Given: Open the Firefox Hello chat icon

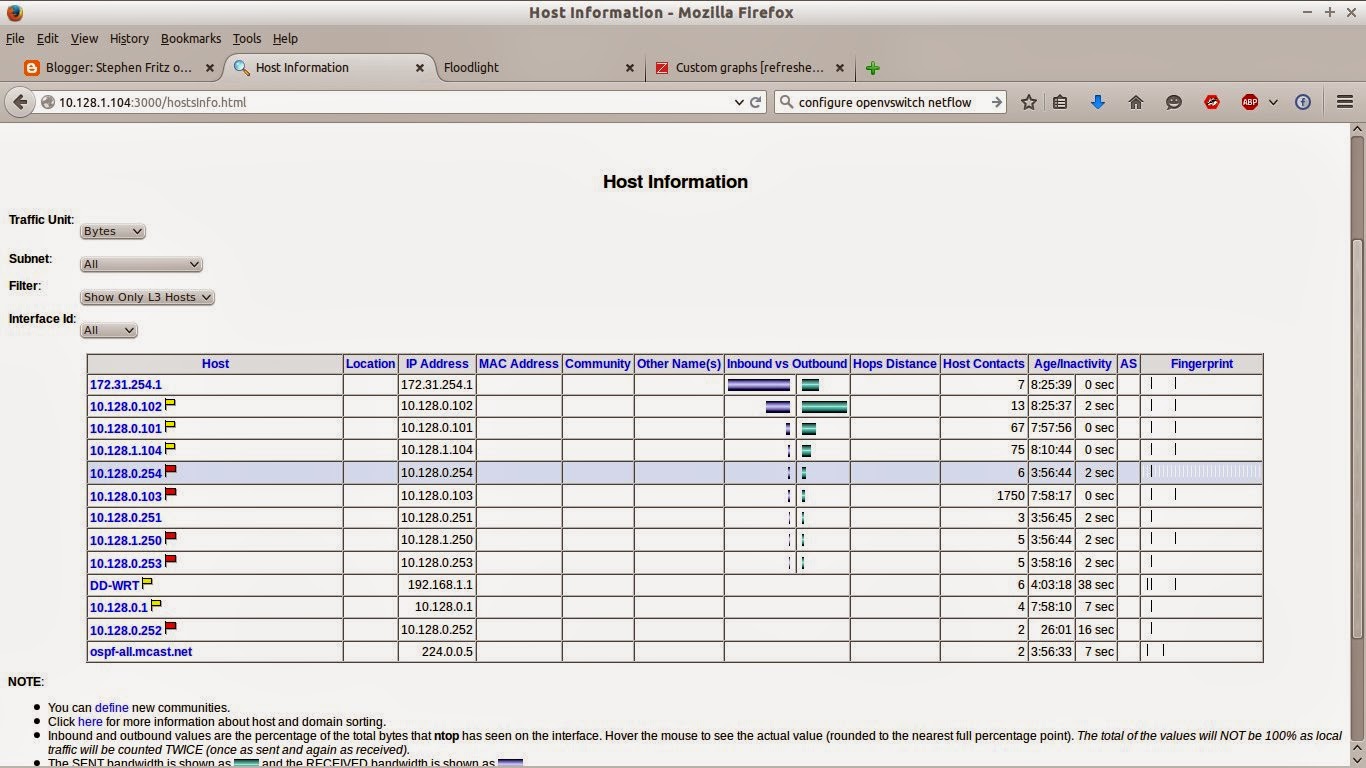Looking at the screenshot, I should pos(1174,101).
